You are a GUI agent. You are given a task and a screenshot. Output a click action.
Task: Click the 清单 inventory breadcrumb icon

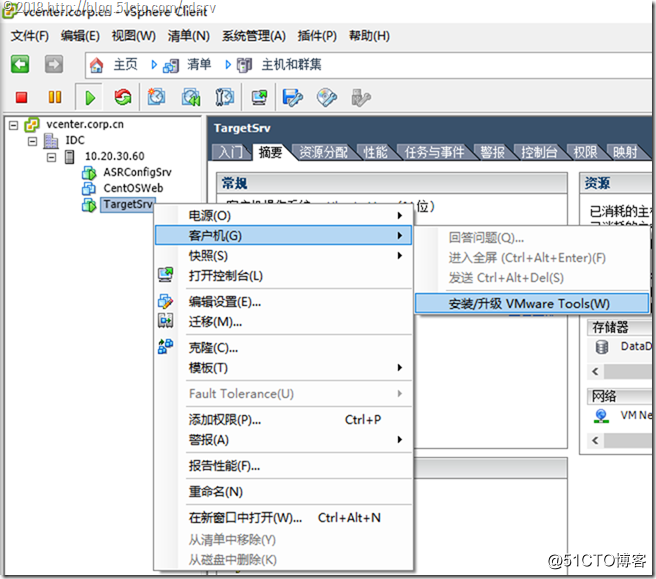[x=171, y=65]
